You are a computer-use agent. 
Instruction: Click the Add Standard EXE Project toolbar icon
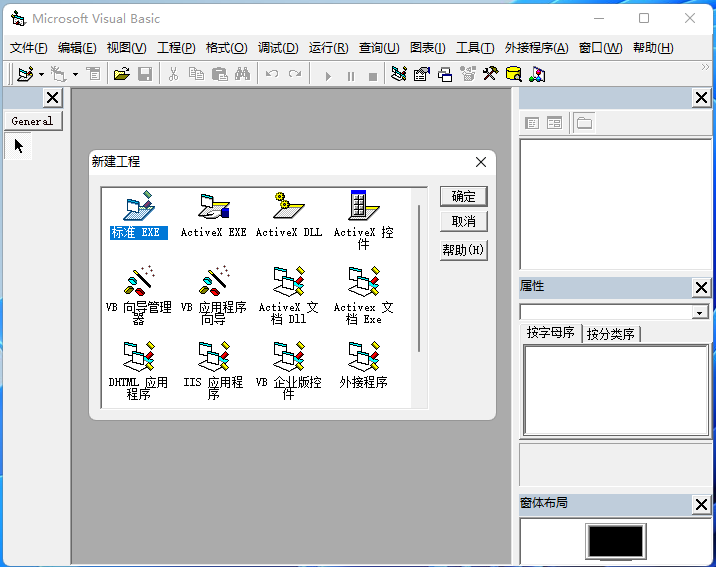[x=25, y=74]
